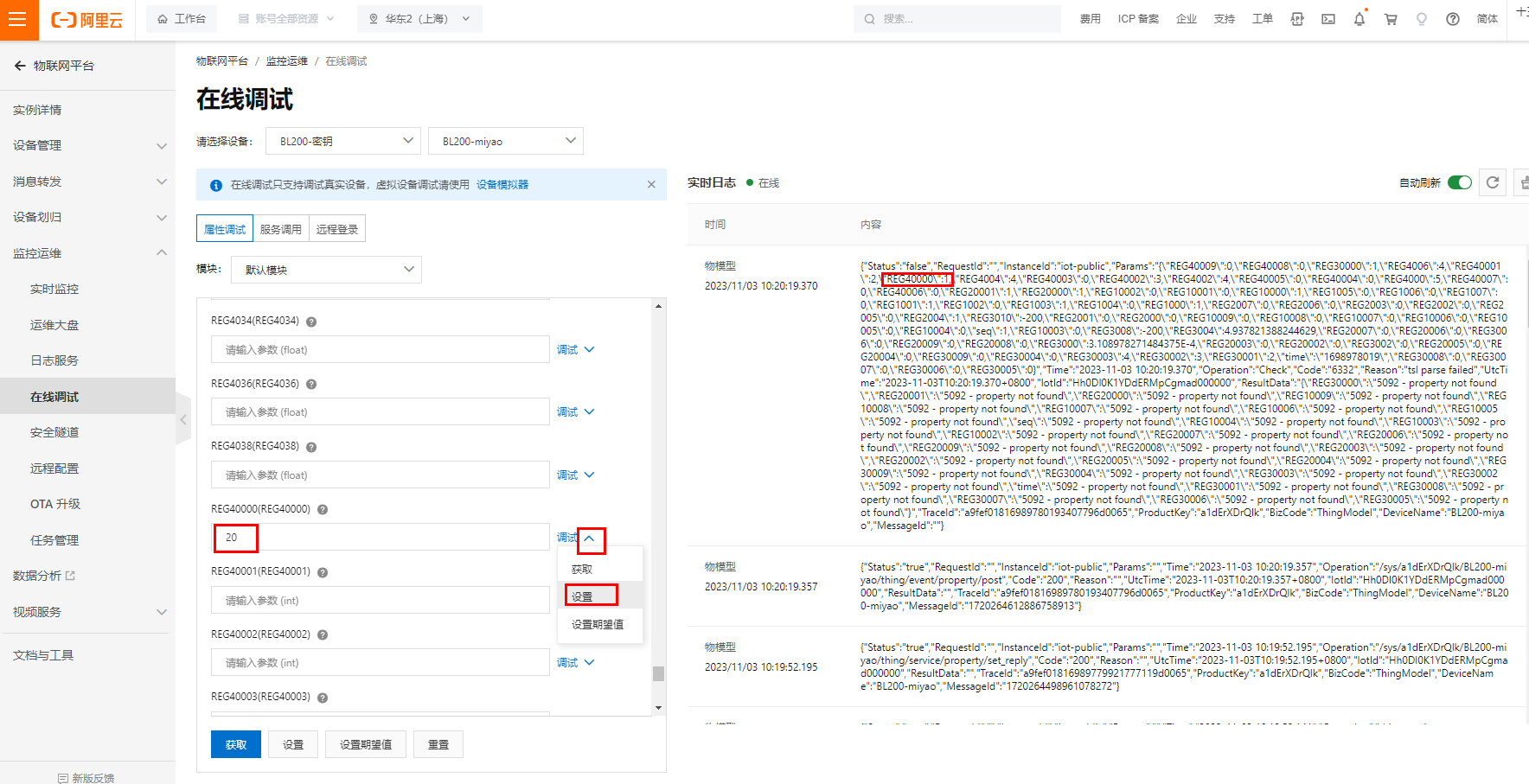The image size is (1529, 784).
Task: Open the BL200-miyao device dropdown
Action: tap(506, 141)
